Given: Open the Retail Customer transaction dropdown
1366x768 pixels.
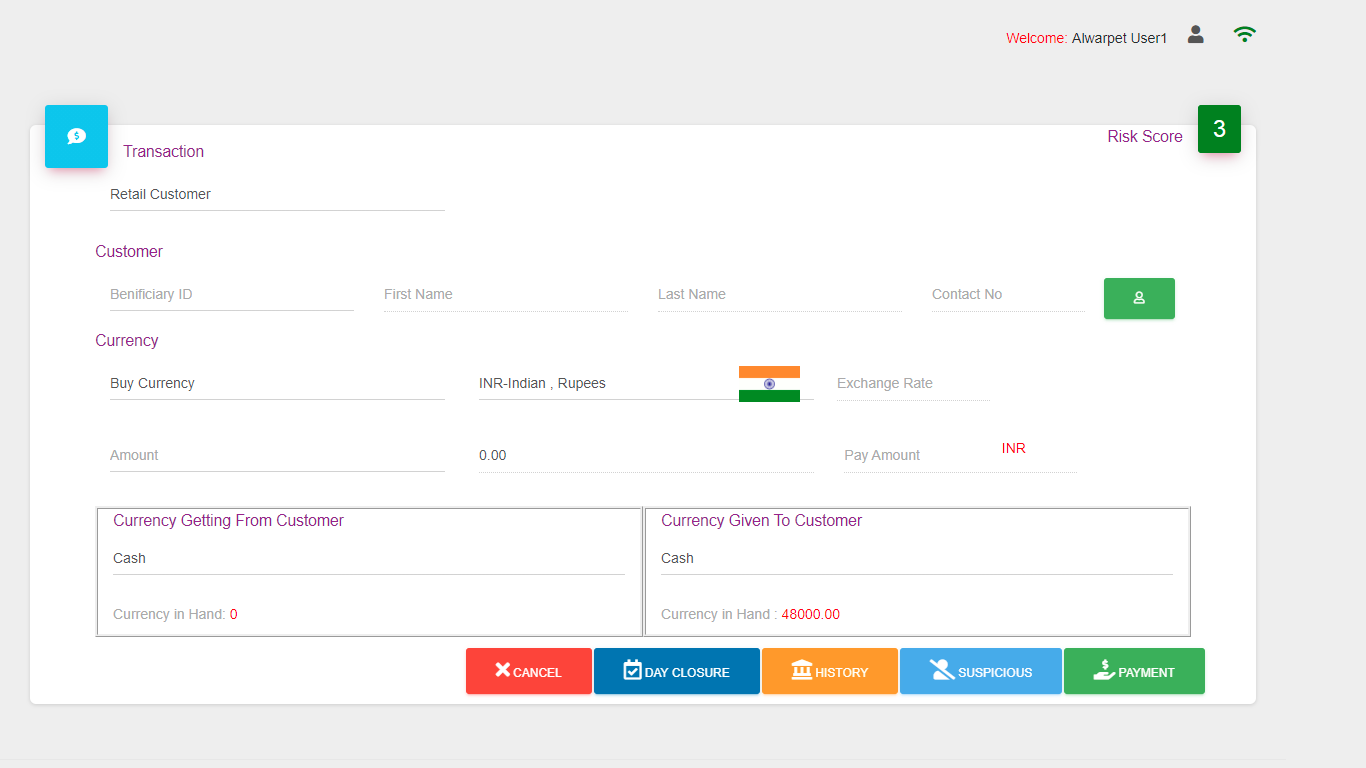Looking at the screenshot, I should coord(277,195).
